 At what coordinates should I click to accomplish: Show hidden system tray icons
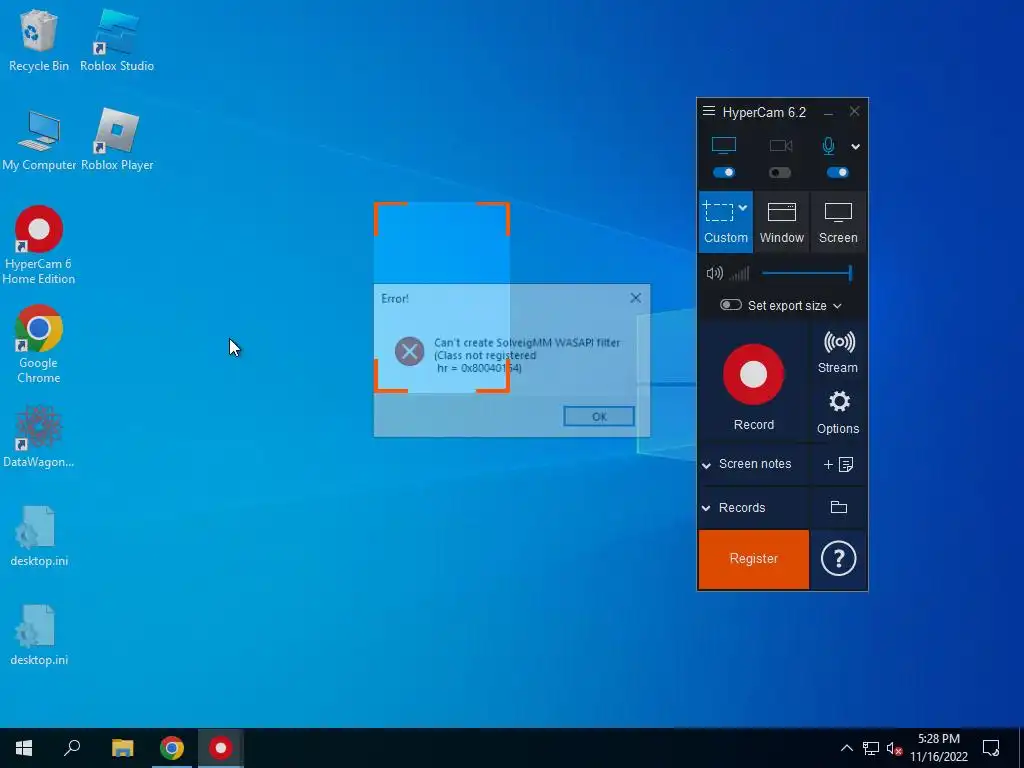click(846, 748)
